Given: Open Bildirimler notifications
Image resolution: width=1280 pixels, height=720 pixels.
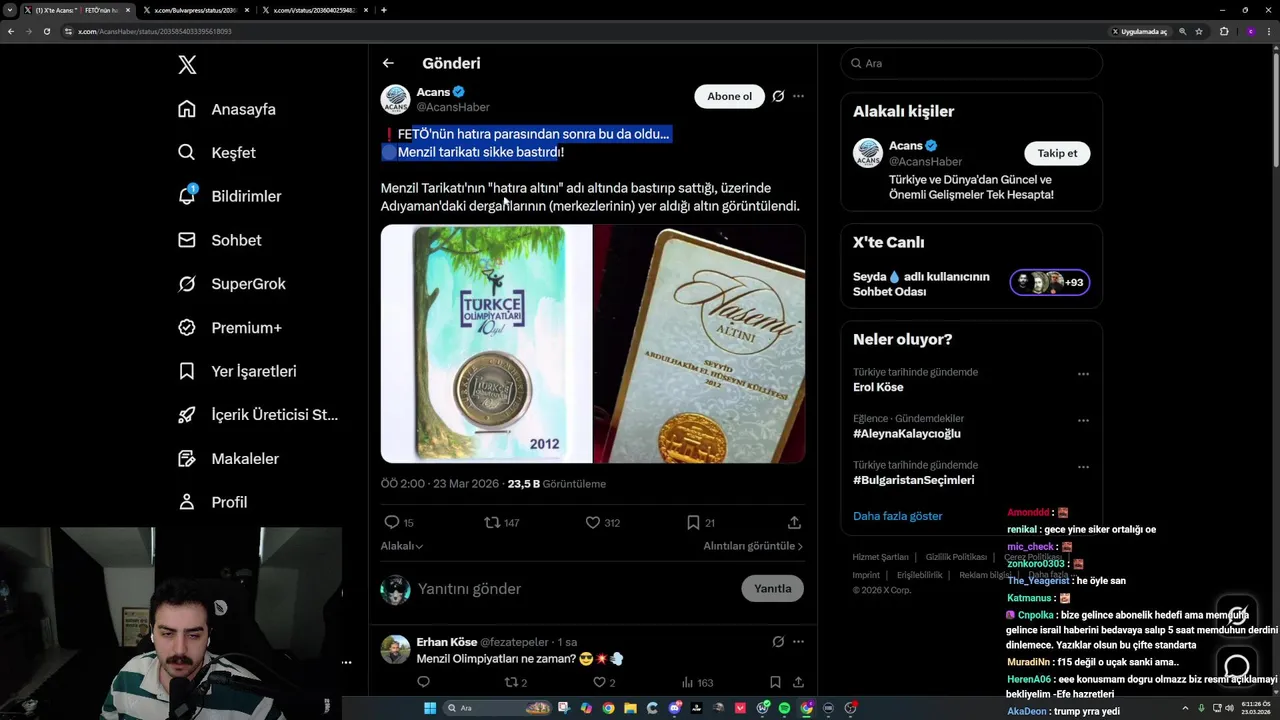Looking at the screenshot, I should coord(230,196).
